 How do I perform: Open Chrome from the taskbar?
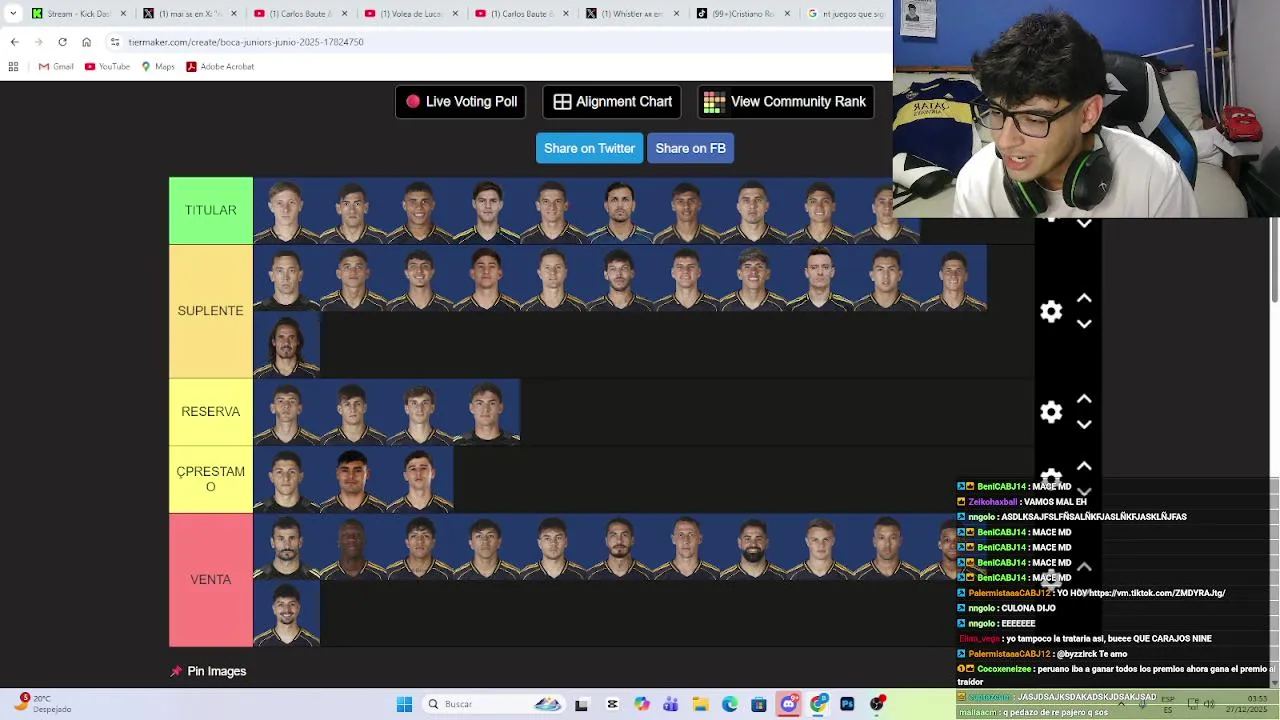click(x=818, y=704)
